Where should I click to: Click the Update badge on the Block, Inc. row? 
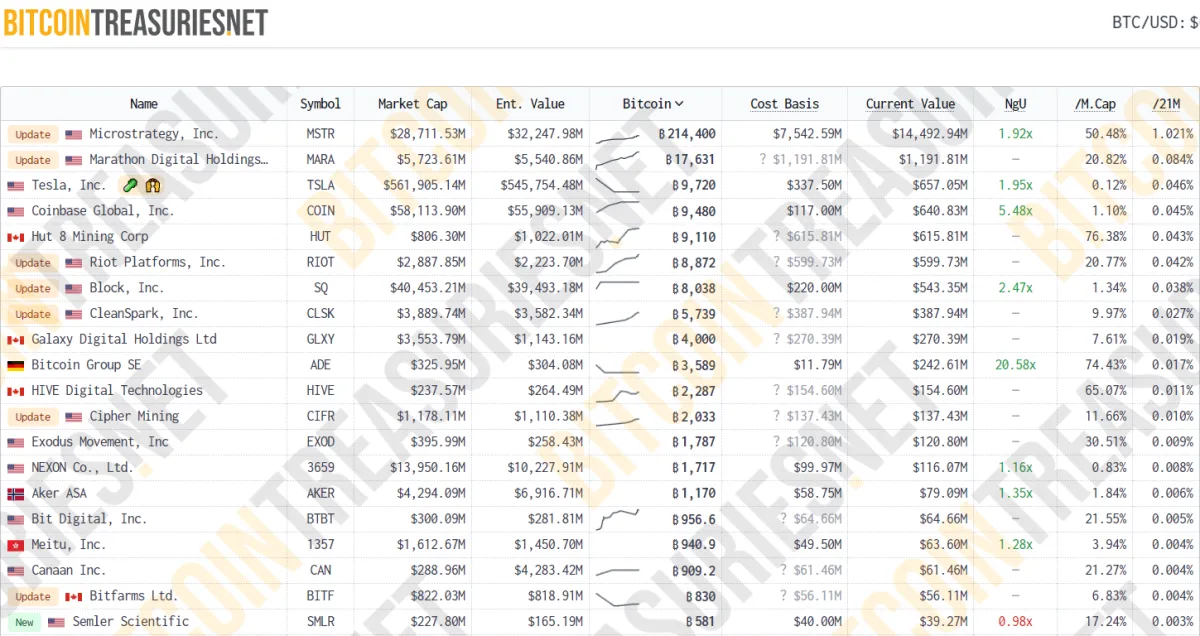(x=33, y=288)
